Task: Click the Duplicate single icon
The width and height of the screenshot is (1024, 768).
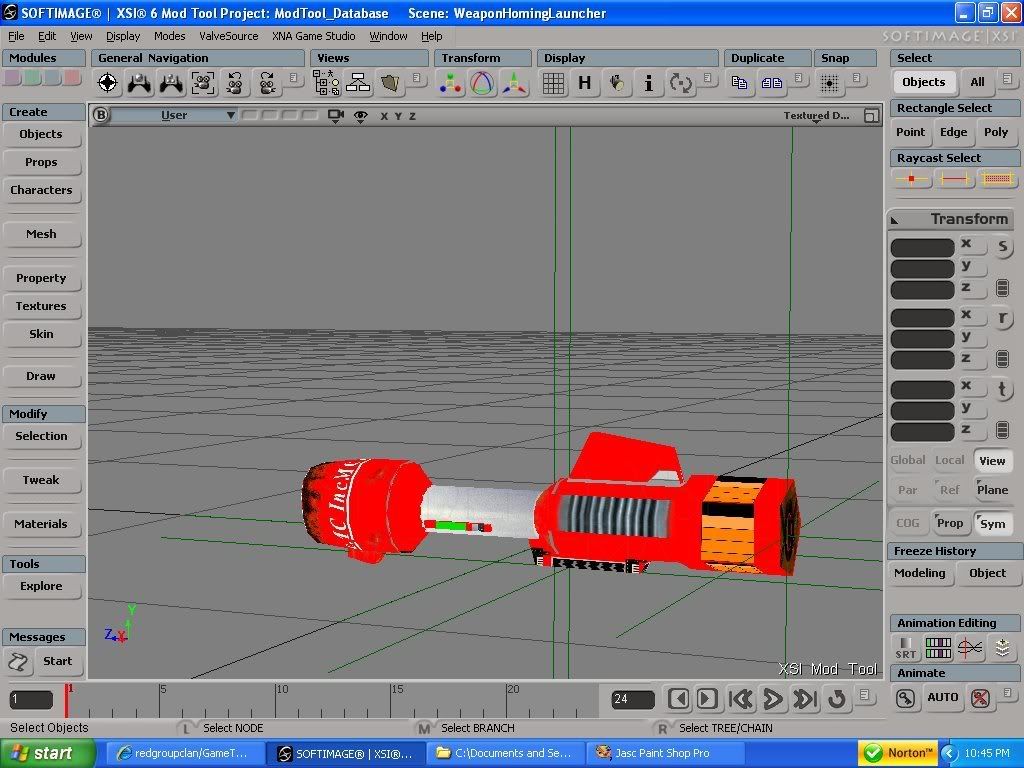Action: [x=739, y=83]
